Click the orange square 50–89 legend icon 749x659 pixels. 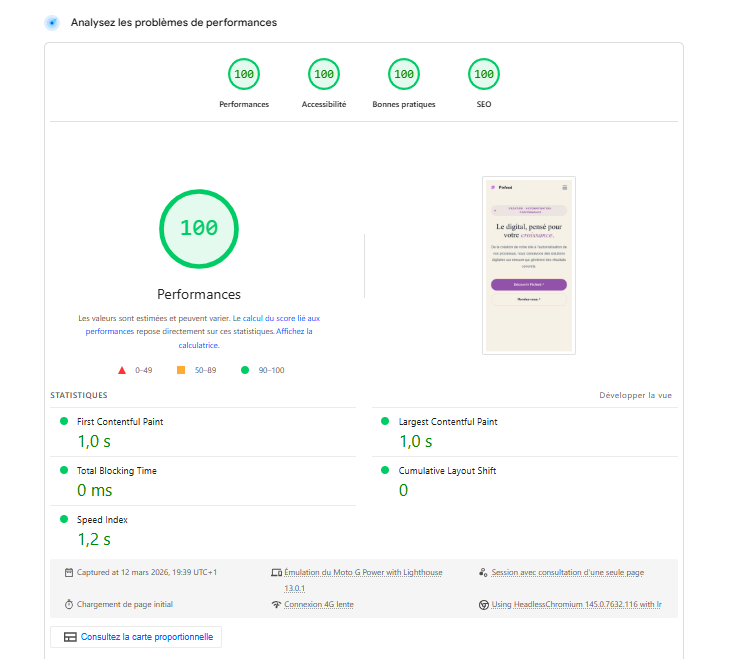181,370
